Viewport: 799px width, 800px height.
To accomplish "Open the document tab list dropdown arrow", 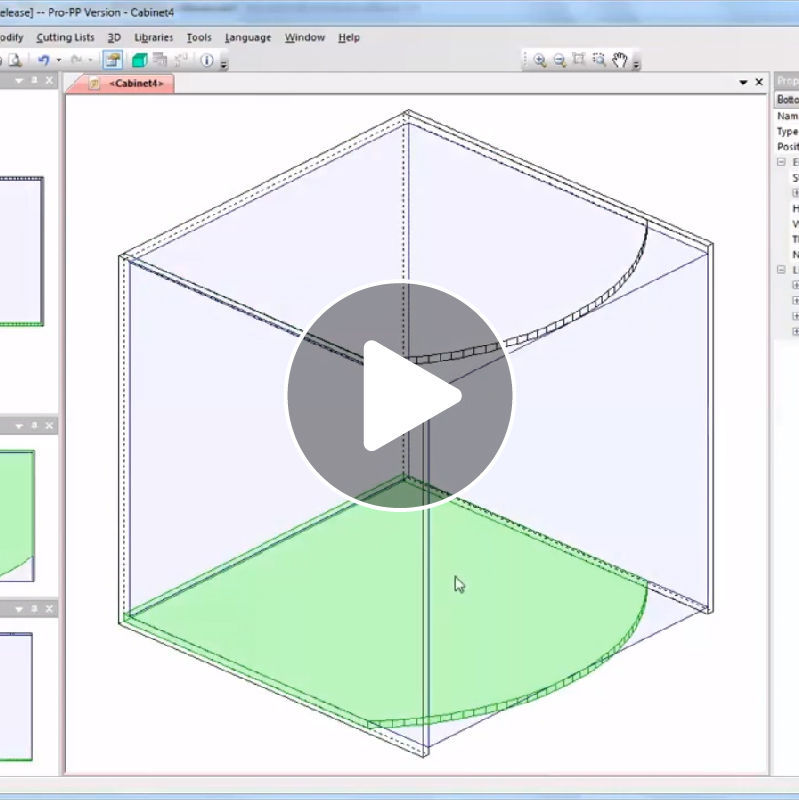I will coord(743,83).
